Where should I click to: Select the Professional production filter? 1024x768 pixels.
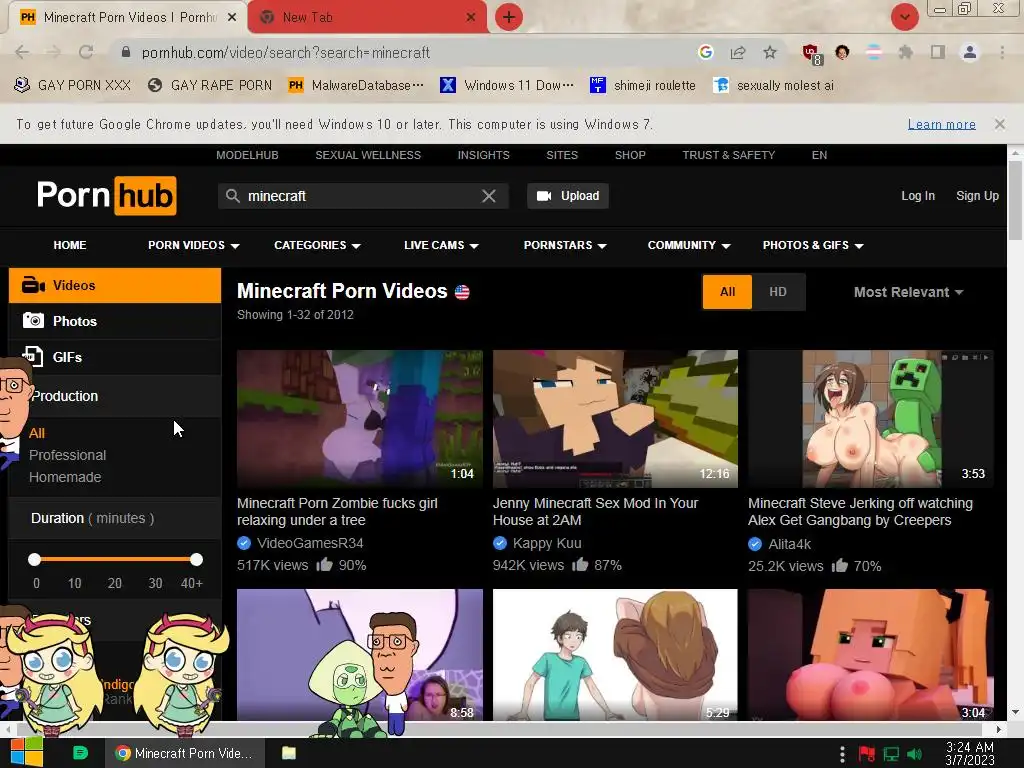coord(67,455)
